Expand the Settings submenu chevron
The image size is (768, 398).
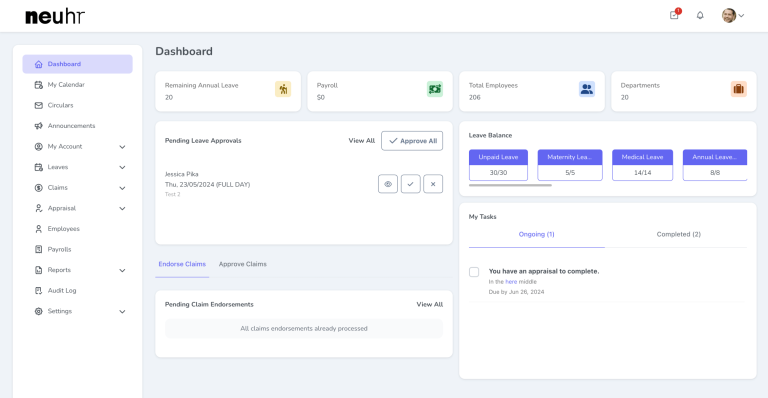pos(122,311)
